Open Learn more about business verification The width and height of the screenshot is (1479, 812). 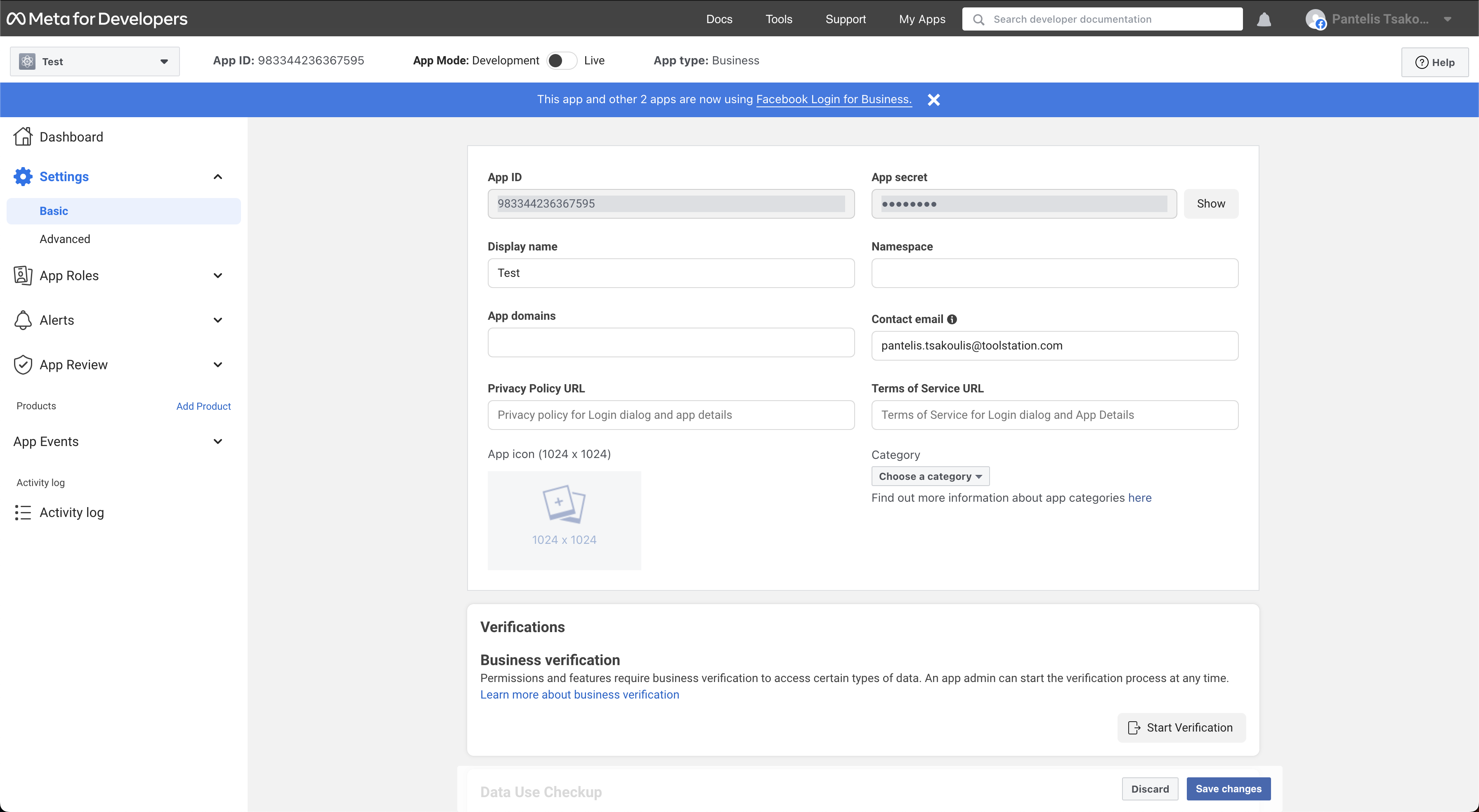point(579,694)
